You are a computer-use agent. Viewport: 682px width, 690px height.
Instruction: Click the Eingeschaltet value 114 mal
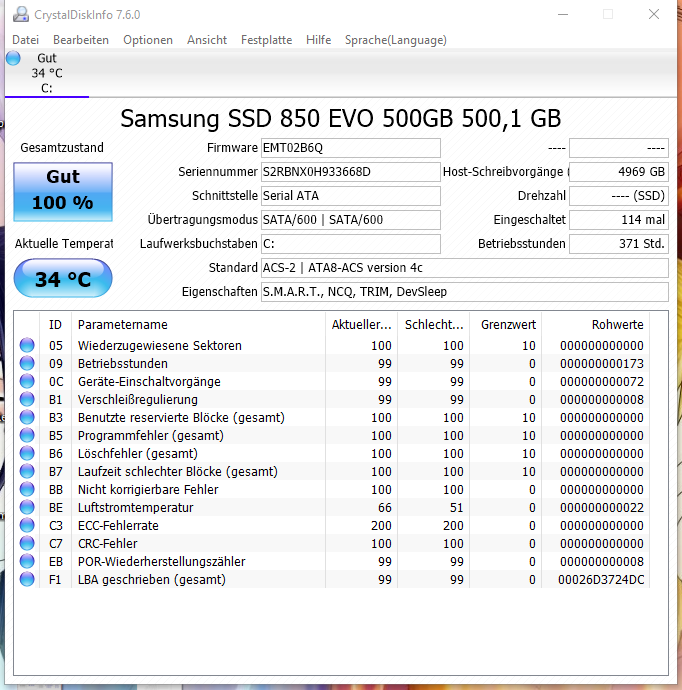tap(619, 220)
